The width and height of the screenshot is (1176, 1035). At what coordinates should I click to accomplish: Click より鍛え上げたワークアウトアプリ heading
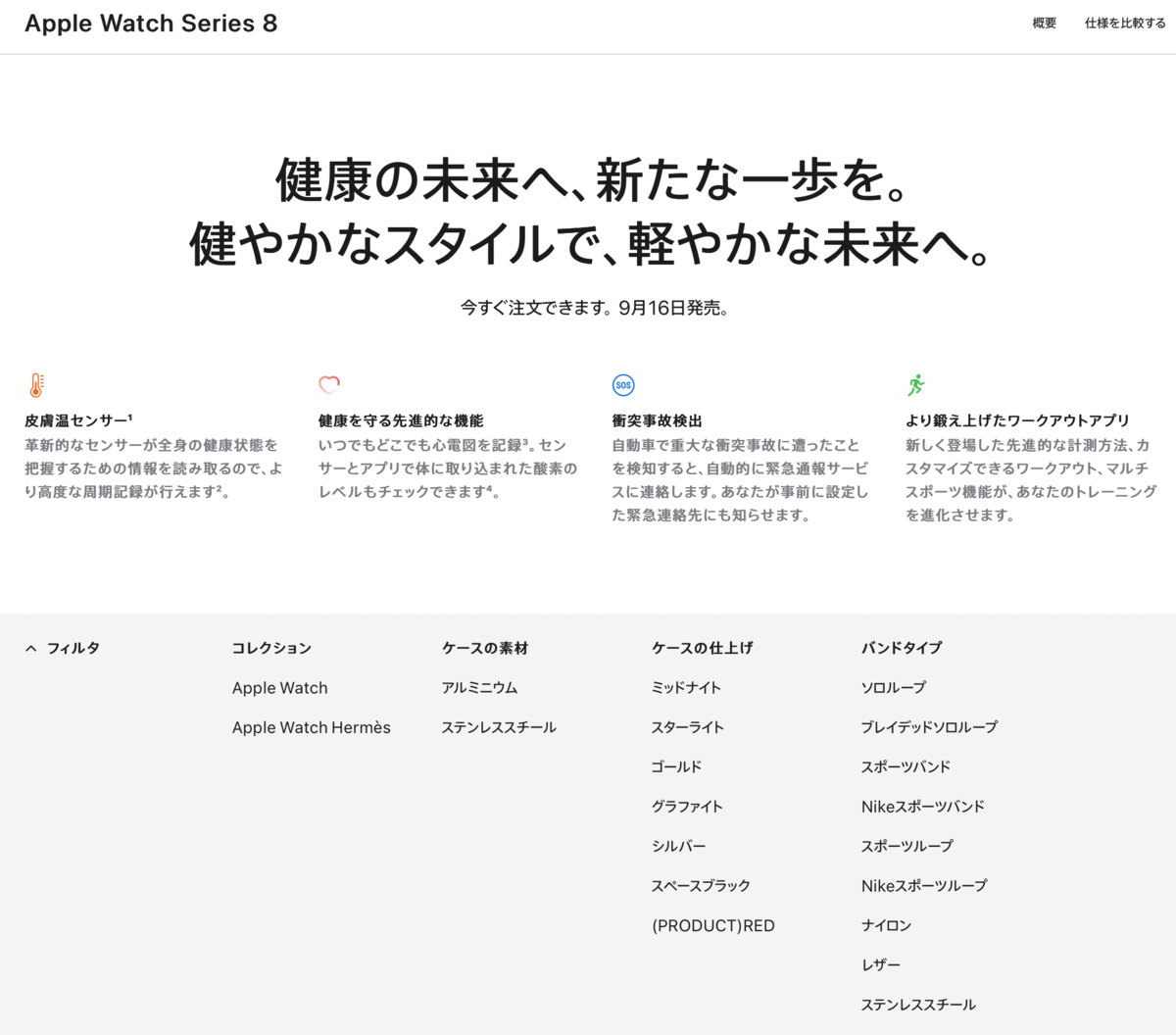(x=1017, y=420)
